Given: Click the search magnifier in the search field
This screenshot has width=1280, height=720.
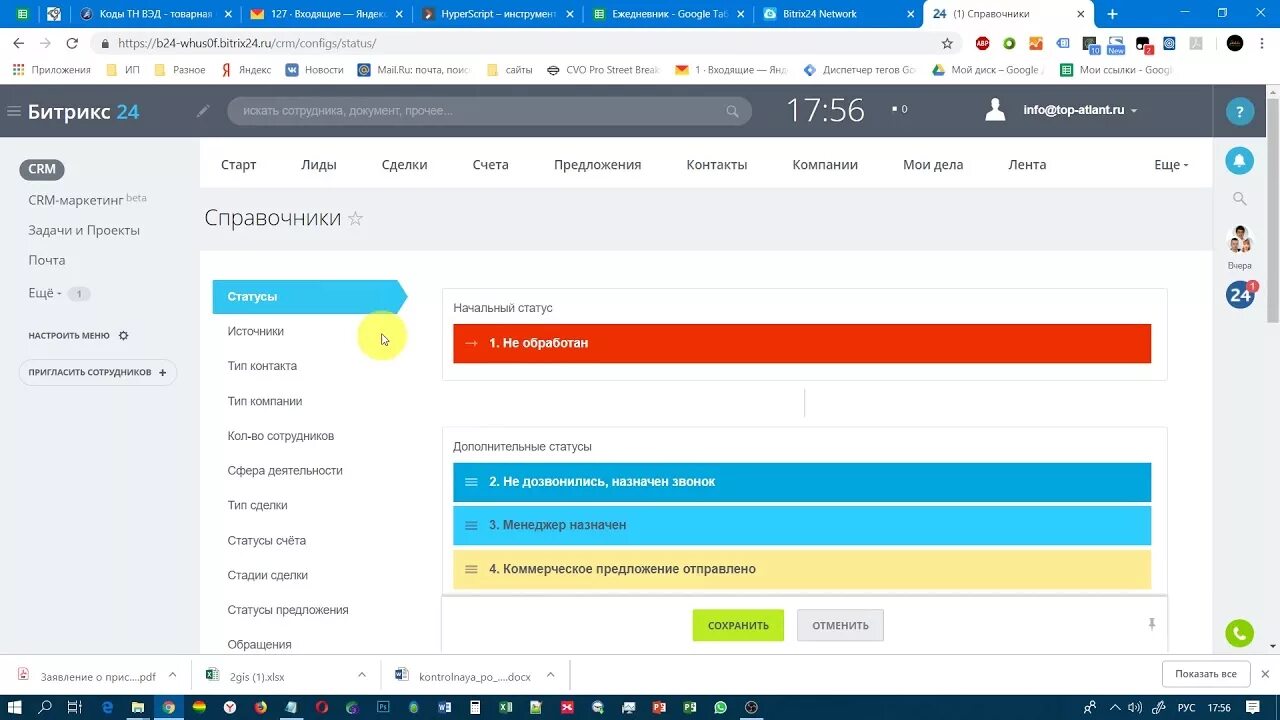Looking at the screenshot, I should click(x=733, y=111).
